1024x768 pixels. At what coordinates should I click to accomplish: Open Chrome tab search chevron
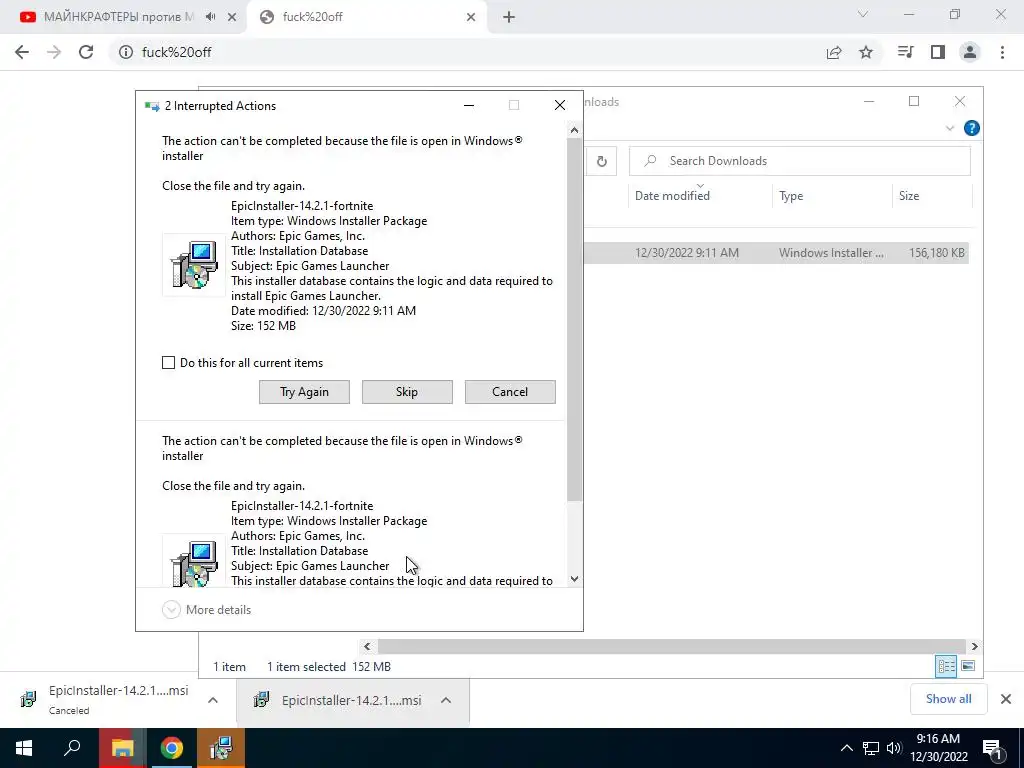pos(863,14)
